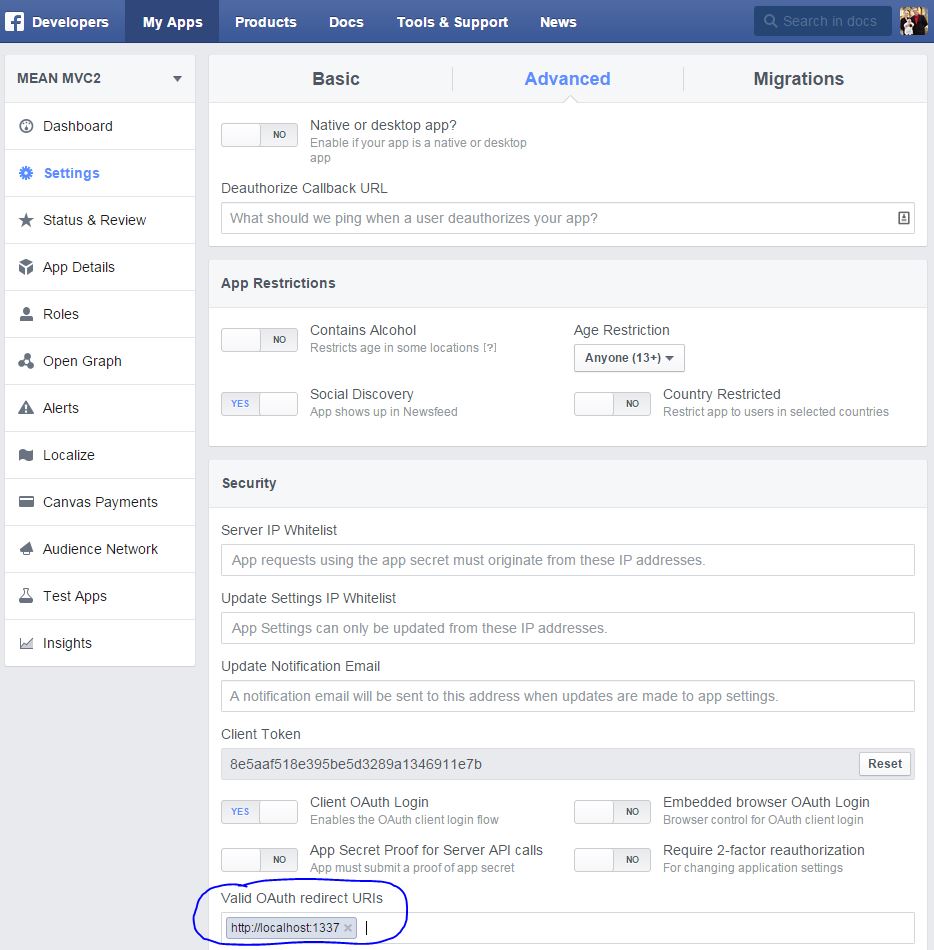
Task: Open the Products menu
Action: coord(265,22)
